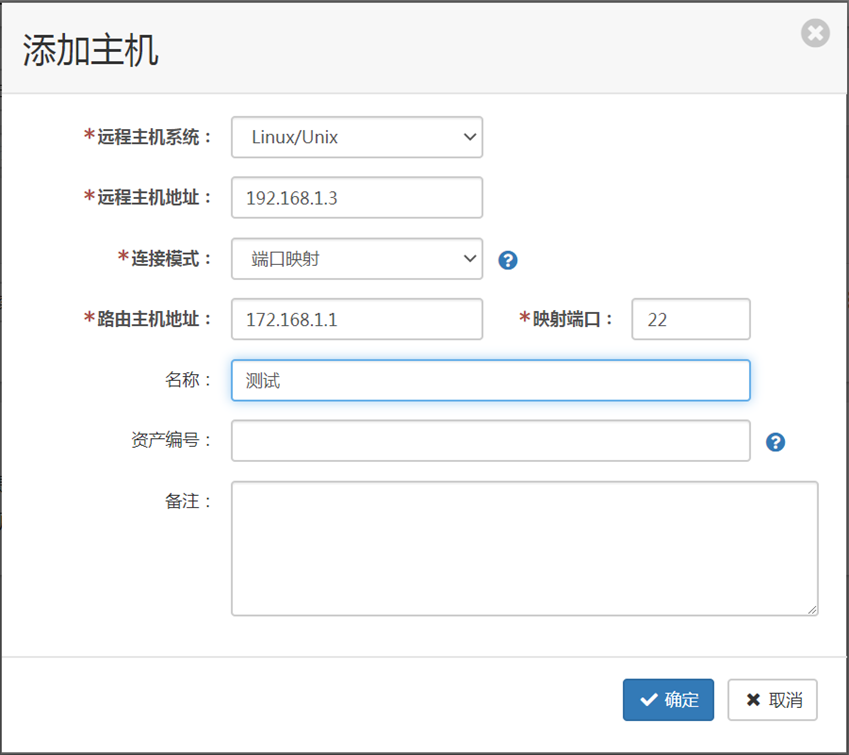849x755 pixels.
Task: Select the 路由主机地址 field showing 172.168.1.1
Action: pyautogui.click(x=357, y=319)
